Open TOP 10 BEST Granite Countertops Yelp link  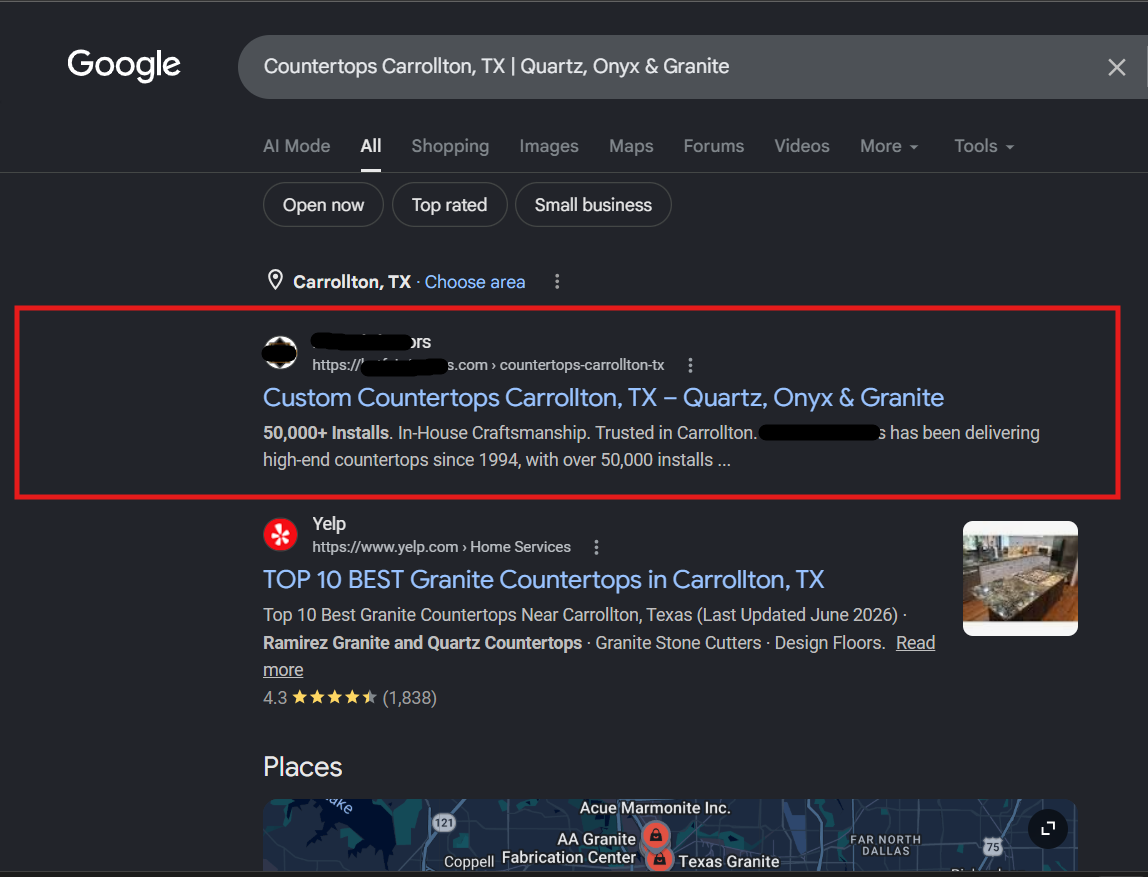coord(543,580)
